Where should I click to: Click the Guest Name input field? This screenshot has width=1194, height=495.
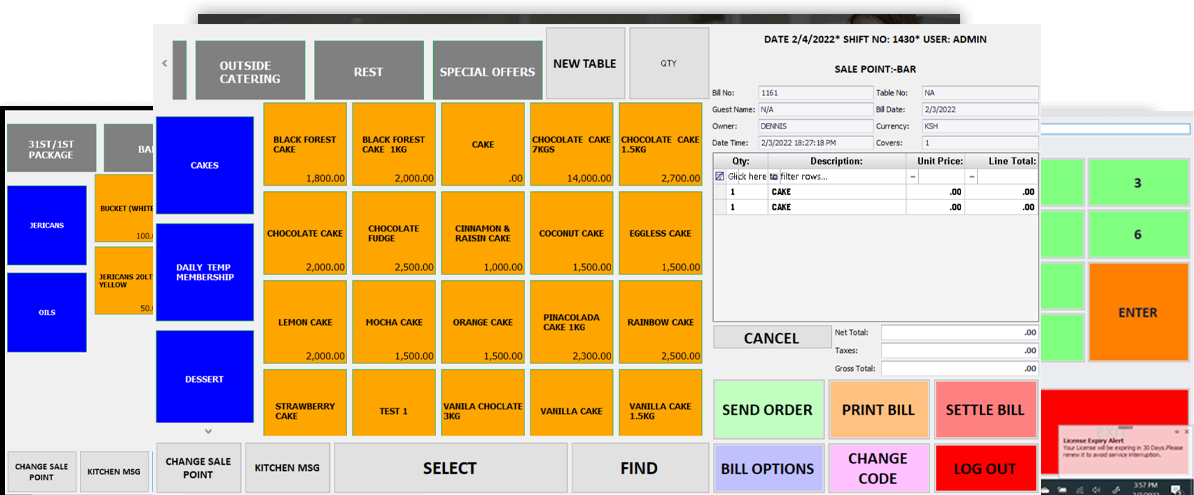815,109
